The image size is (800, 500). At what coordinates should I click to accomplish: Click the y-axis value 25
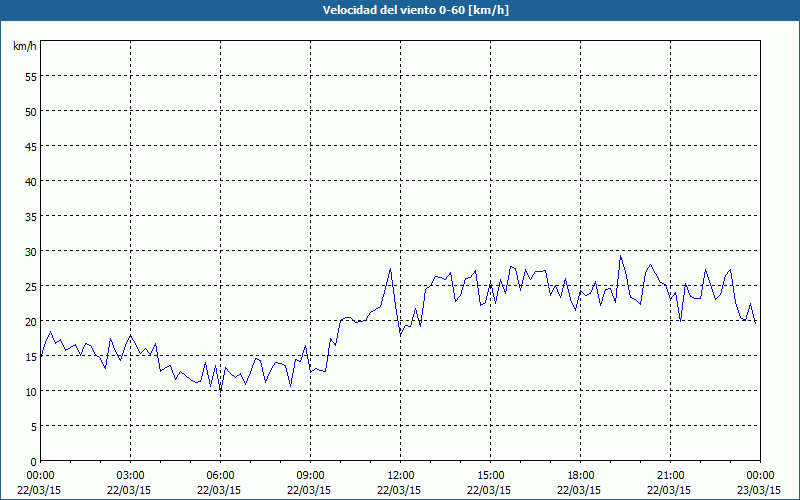(31, 286)
